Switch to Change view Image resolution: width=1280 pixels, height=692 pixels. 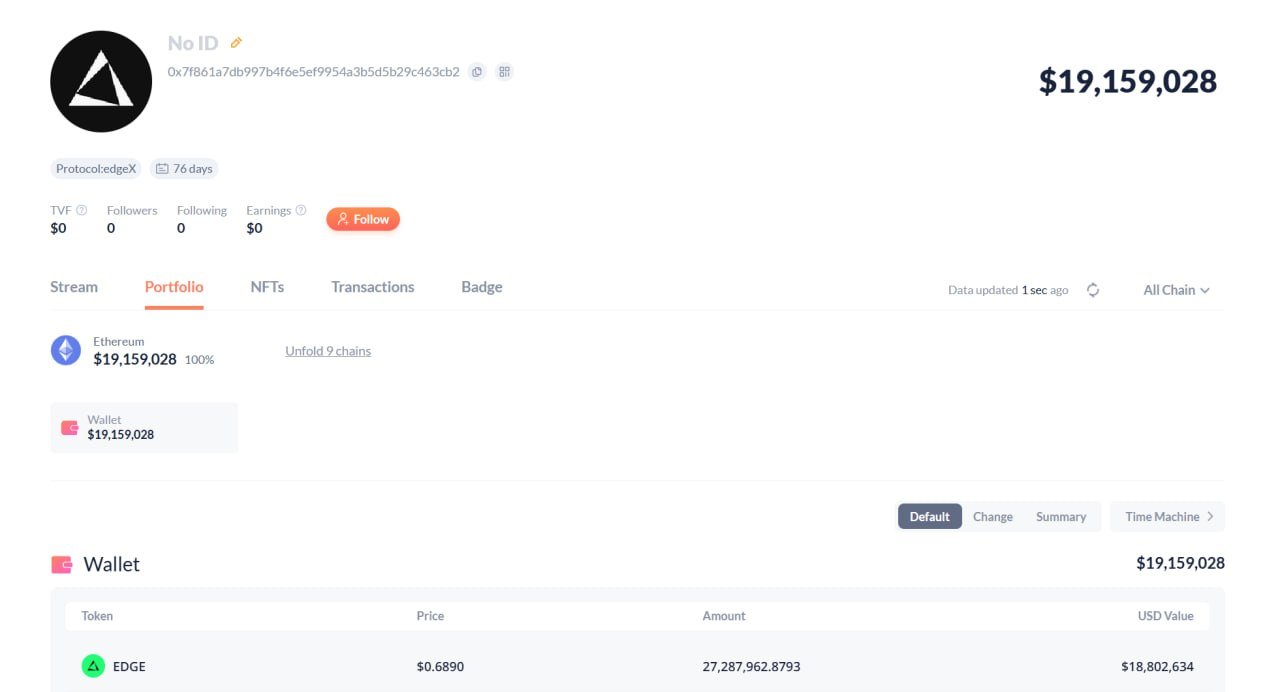click(993, 516)
